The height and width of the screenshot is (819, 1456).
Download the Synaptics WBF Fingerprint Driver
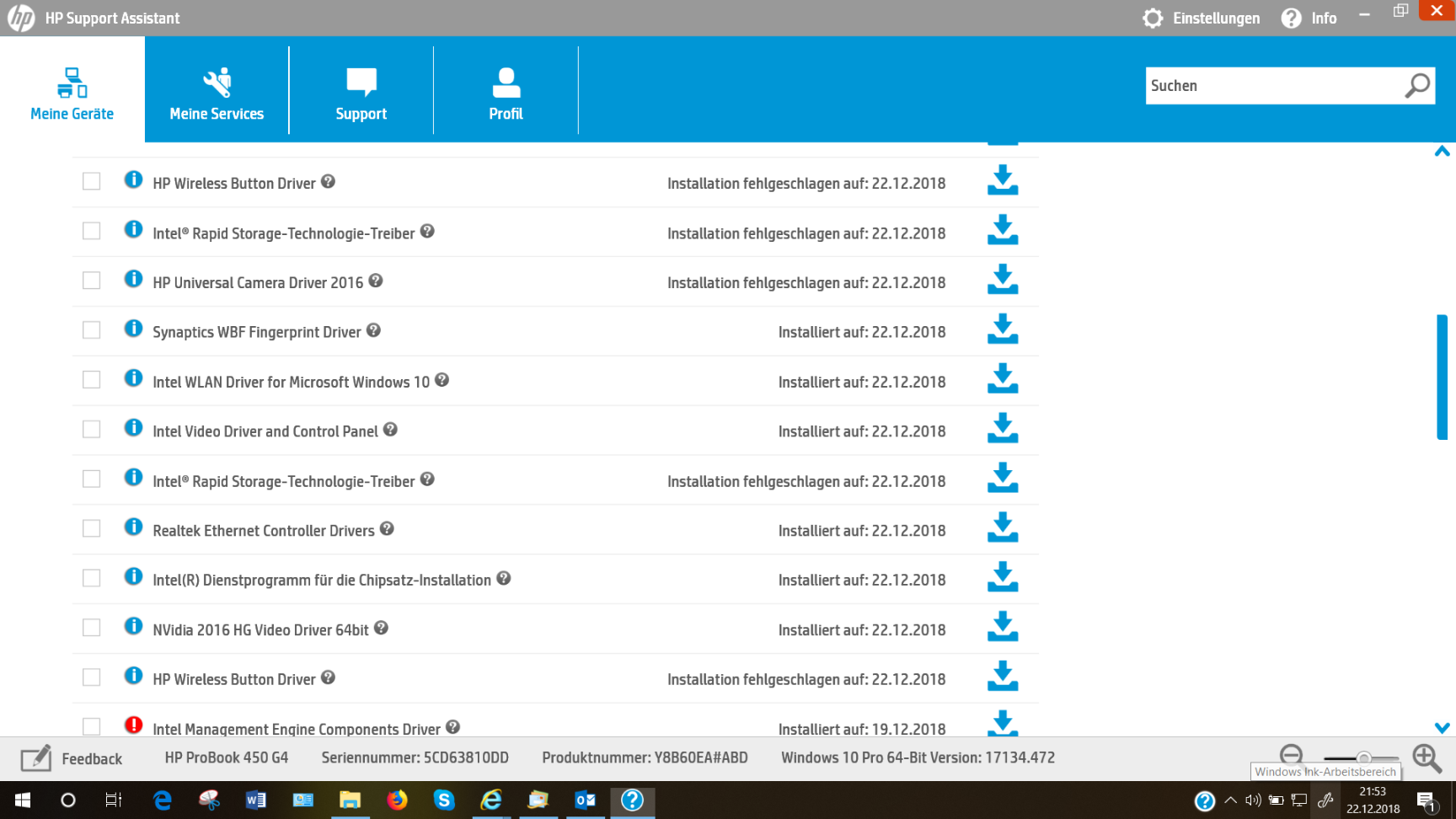coord(1003,329)
